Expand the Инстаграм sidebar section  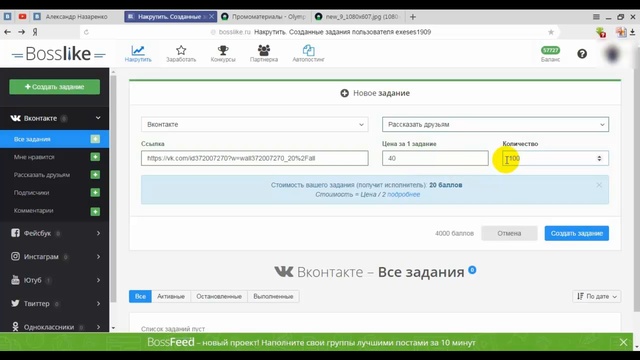(x=98, y=257)
